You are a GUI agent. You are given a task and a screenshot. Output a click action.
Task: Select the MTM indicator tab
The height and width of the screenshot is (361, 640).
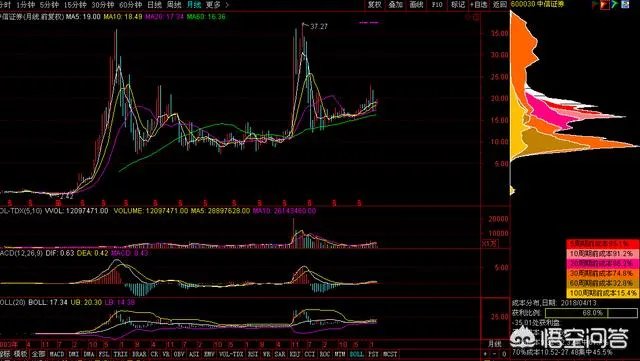(340, 354)
